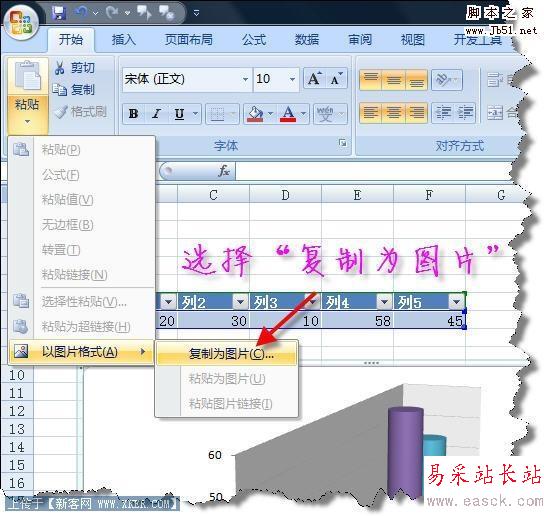544x516 pixels.
Task: Open the 开始 ribbon tab
Action: click(x=71, y=40)
